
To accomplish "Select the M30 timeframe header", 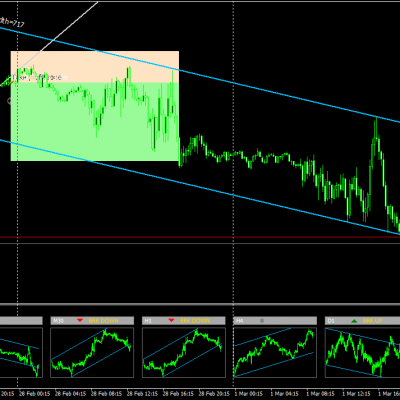I will coord(92,321).
